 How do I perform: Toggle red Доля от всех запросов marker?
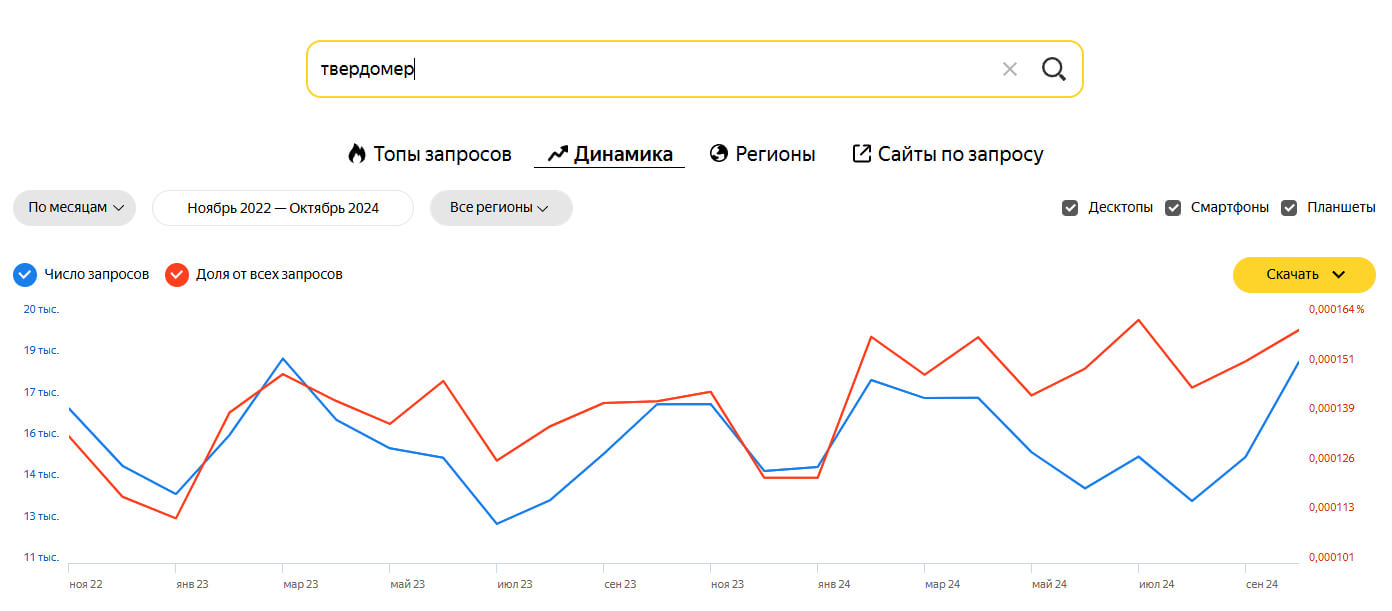tap(177, 274)
